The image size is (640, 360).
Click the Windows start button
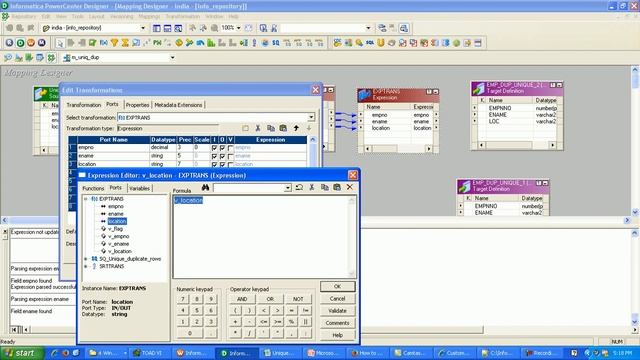tap(21, 353)
